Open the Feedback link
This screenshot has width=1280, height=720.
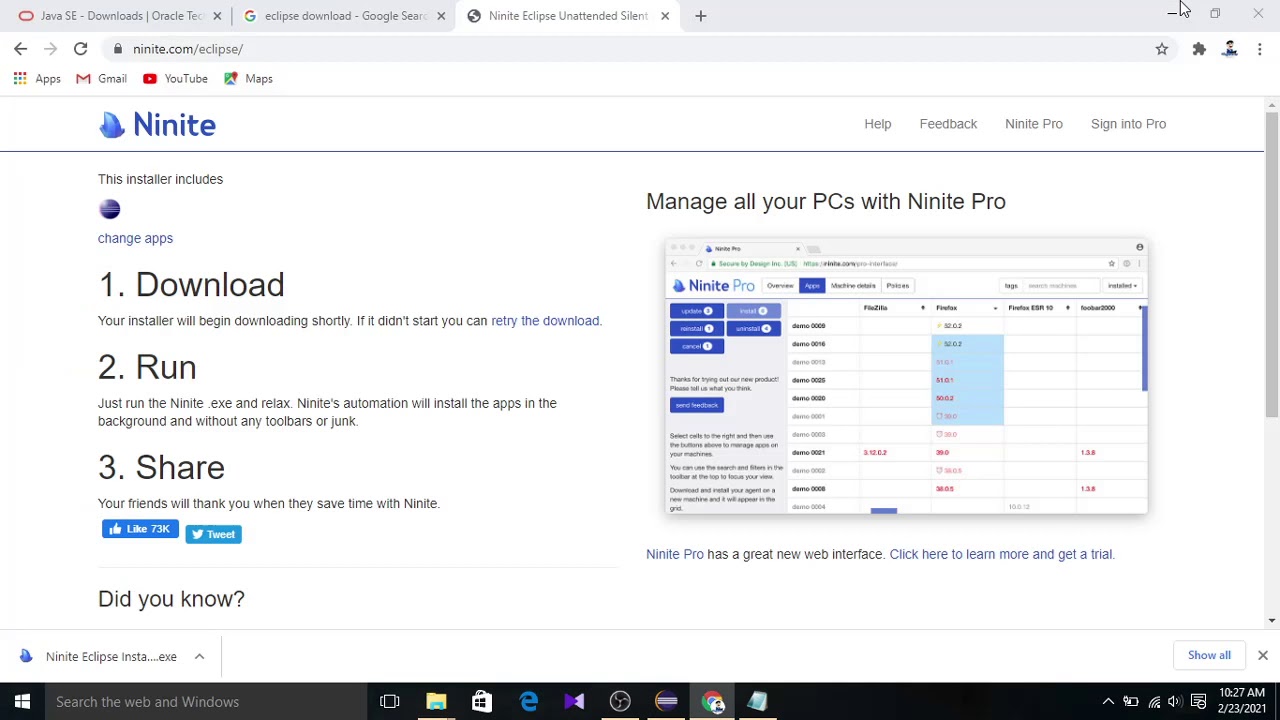(x=948, y=124)
